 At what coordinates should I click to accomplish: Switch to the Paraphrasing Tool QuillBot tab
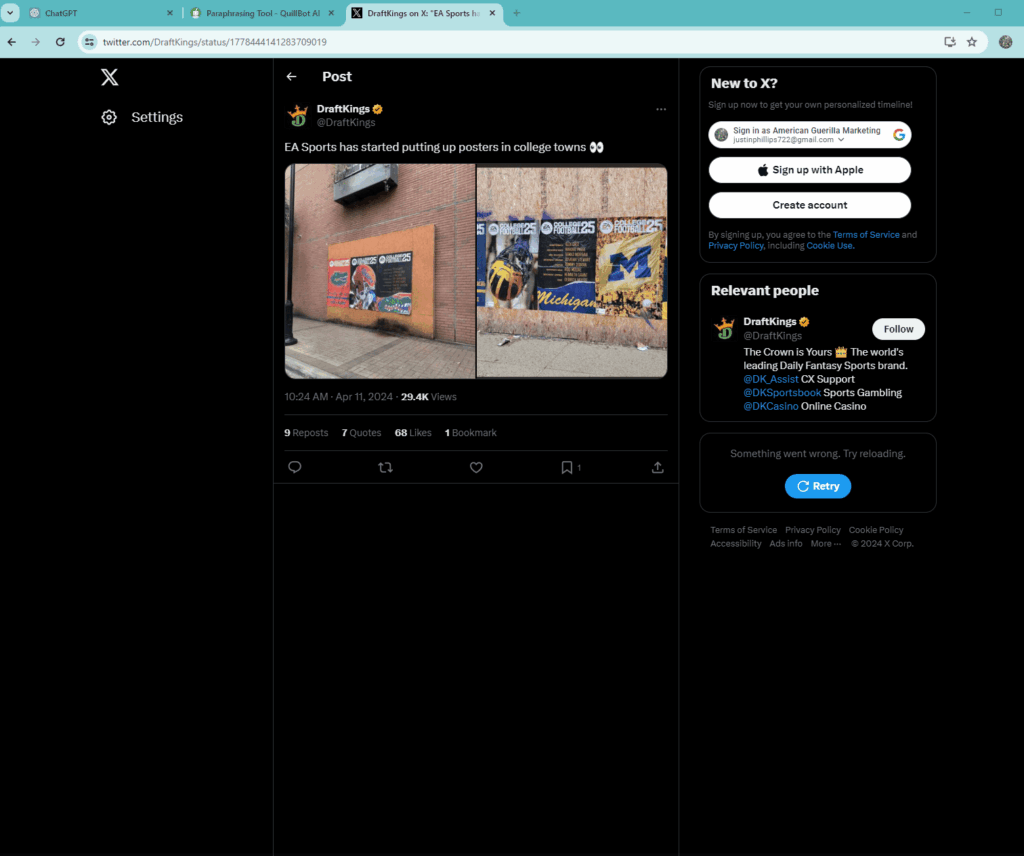pyautogui.click(x=262, y=13)
